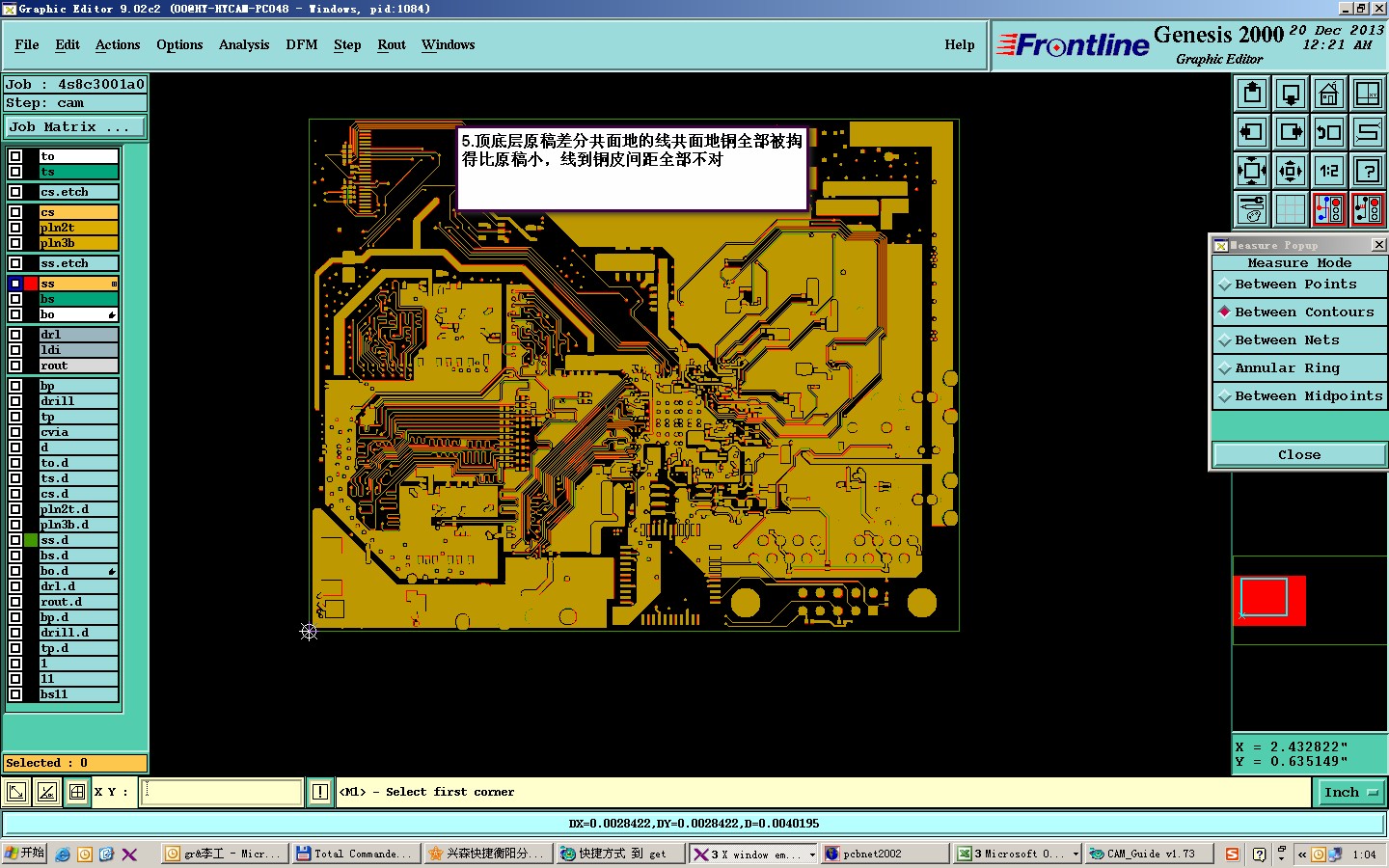Open the File menu
Viewport: 1389px width, 868px height.
pos(27,45)
